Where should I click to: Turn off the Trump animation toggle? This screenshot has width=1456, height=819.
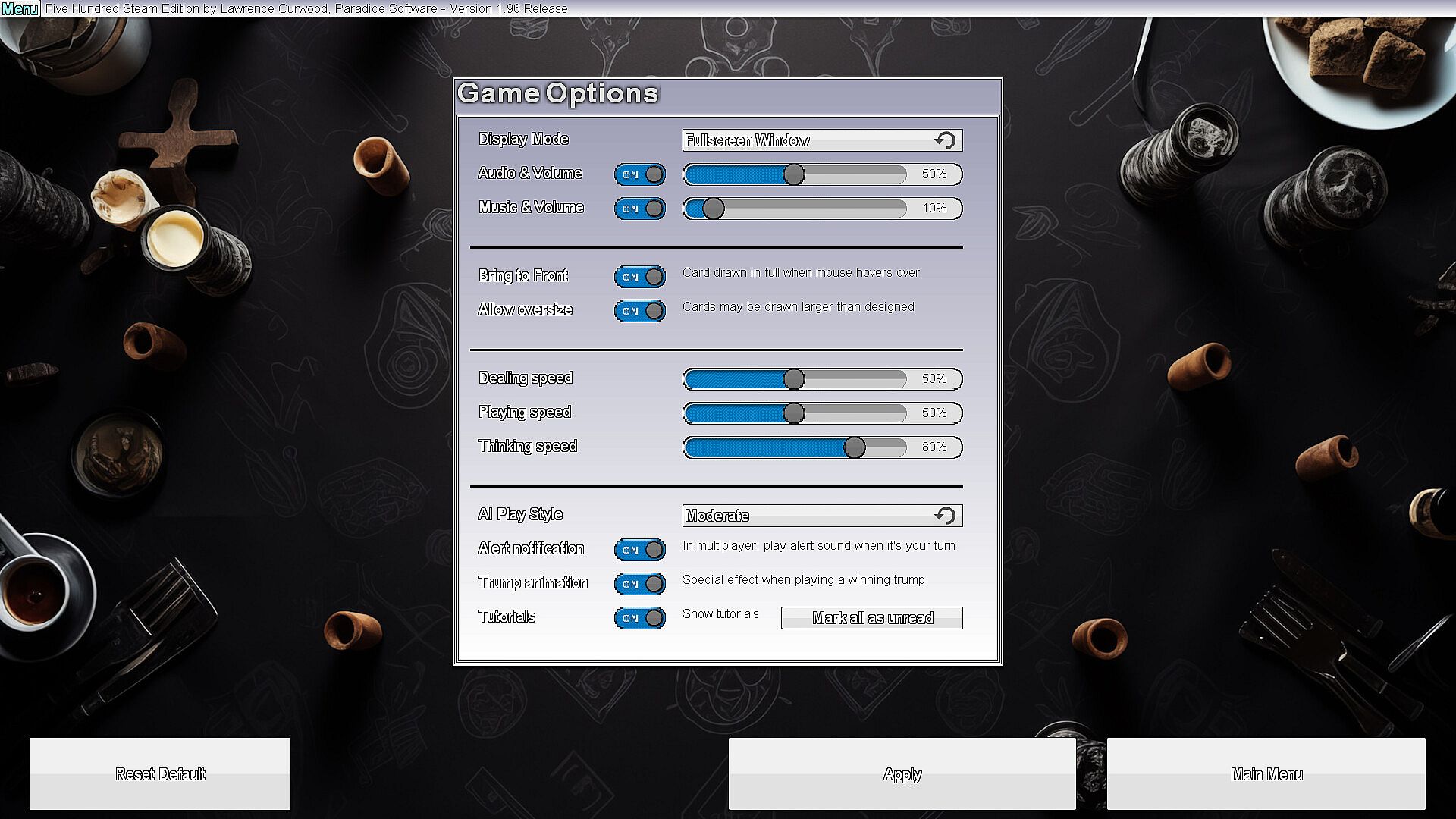click(639, 584)
